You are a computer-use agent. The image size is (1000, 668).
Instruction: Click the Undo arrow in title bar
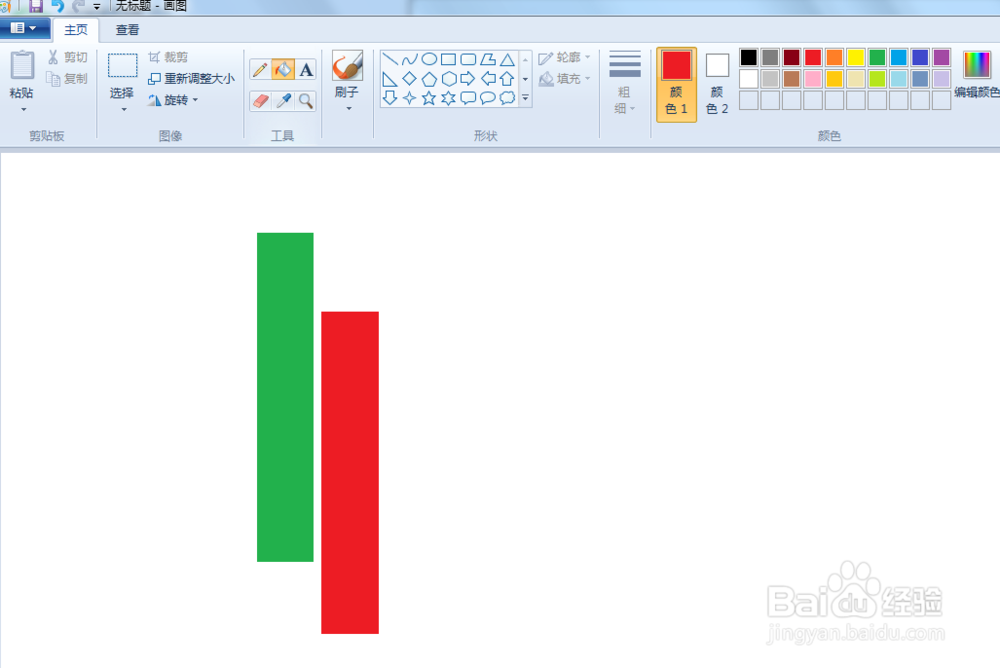pyautogui.click(x=57, y=6)
